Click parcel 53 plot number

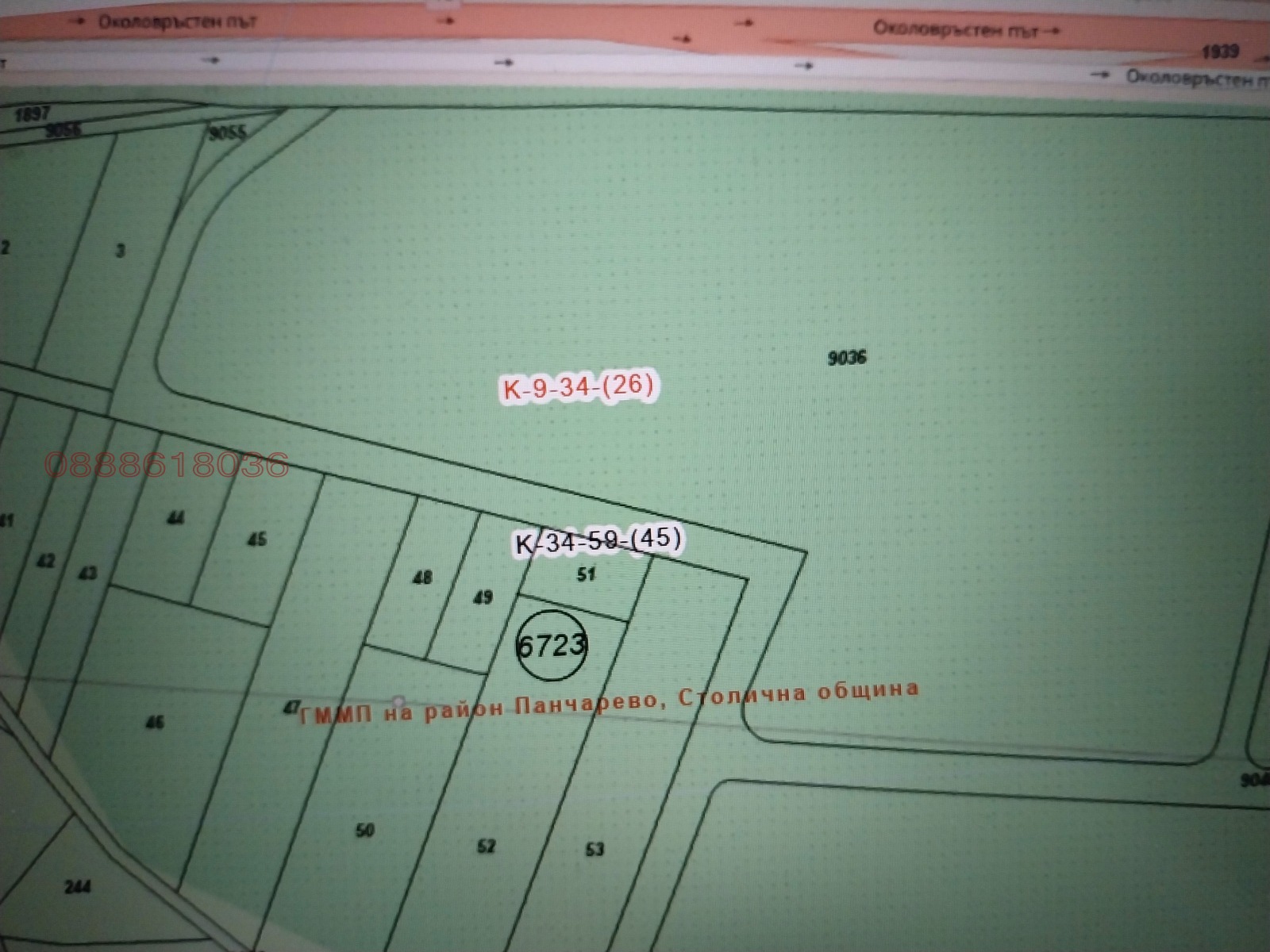pyautogui.click(x=595, y=850)
